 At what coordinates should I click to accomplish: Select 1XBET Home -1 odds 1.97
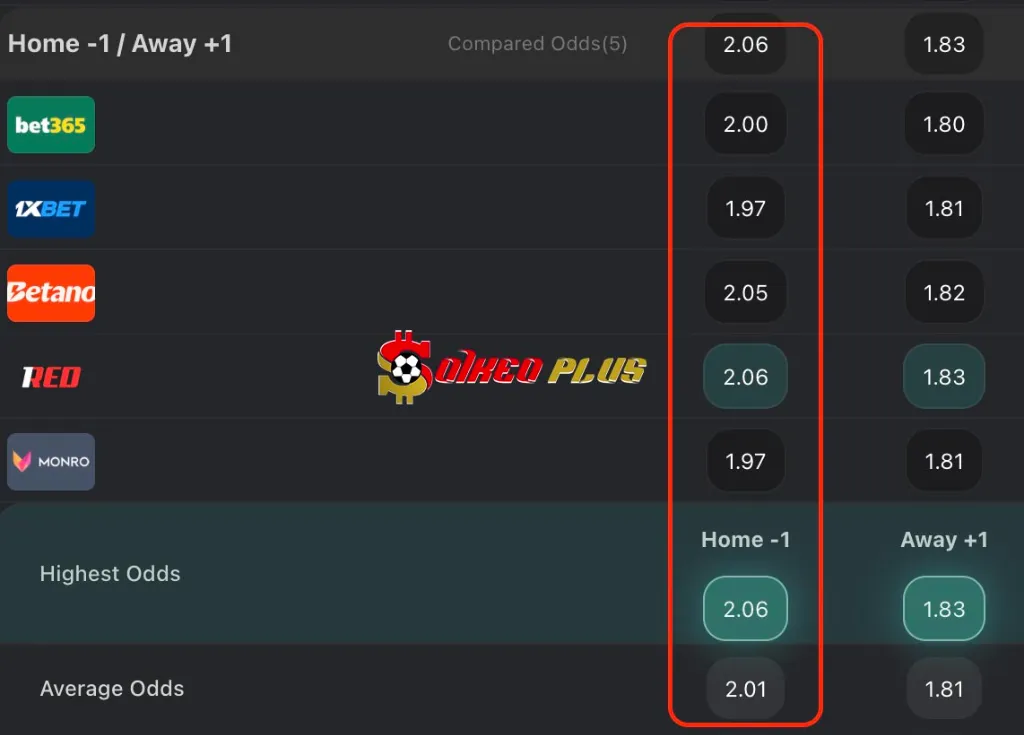[745, 208]
